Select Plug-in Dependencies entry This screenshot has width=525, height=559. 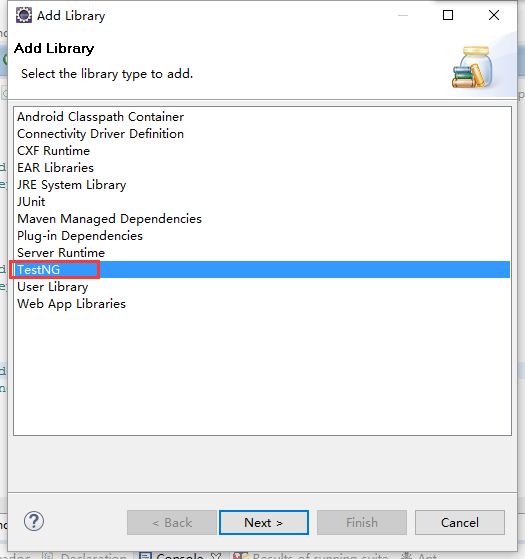pyautogui.click(x=80, y=236)
